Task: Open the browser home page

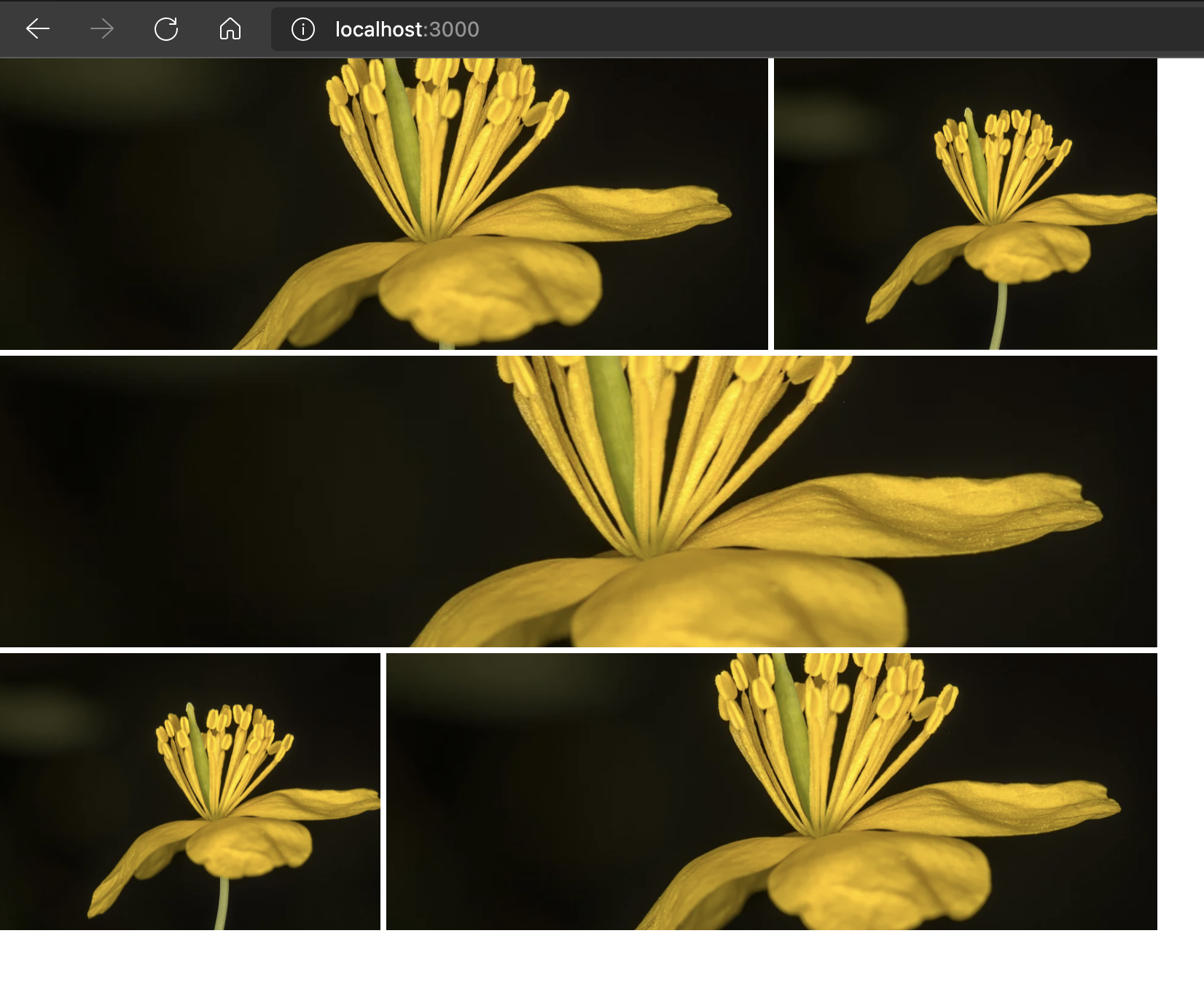Action: click(230, 29)
